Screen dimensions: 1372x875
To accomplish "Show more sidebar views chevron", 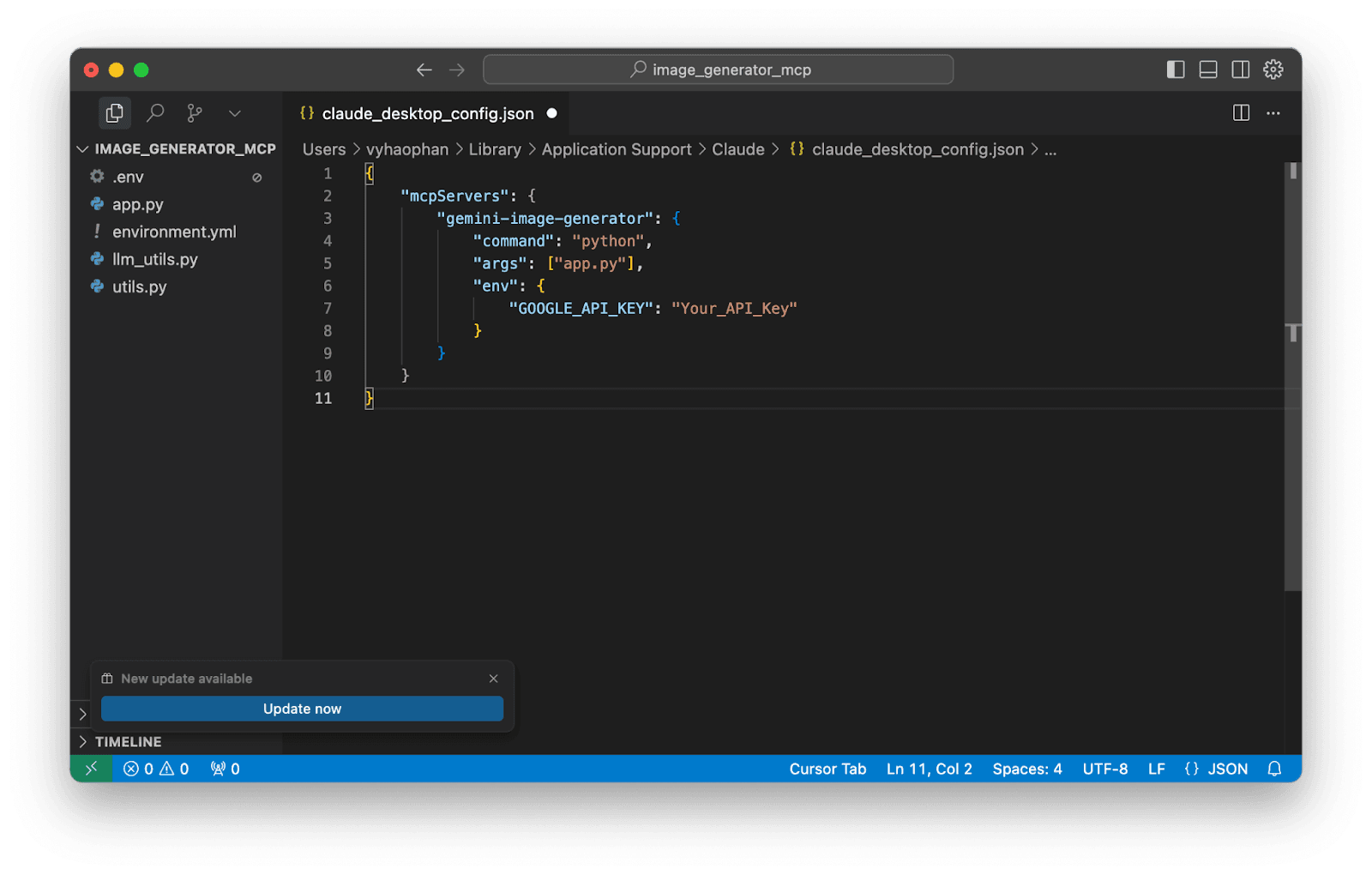I will pyautogui.click(x=234, y=113).
